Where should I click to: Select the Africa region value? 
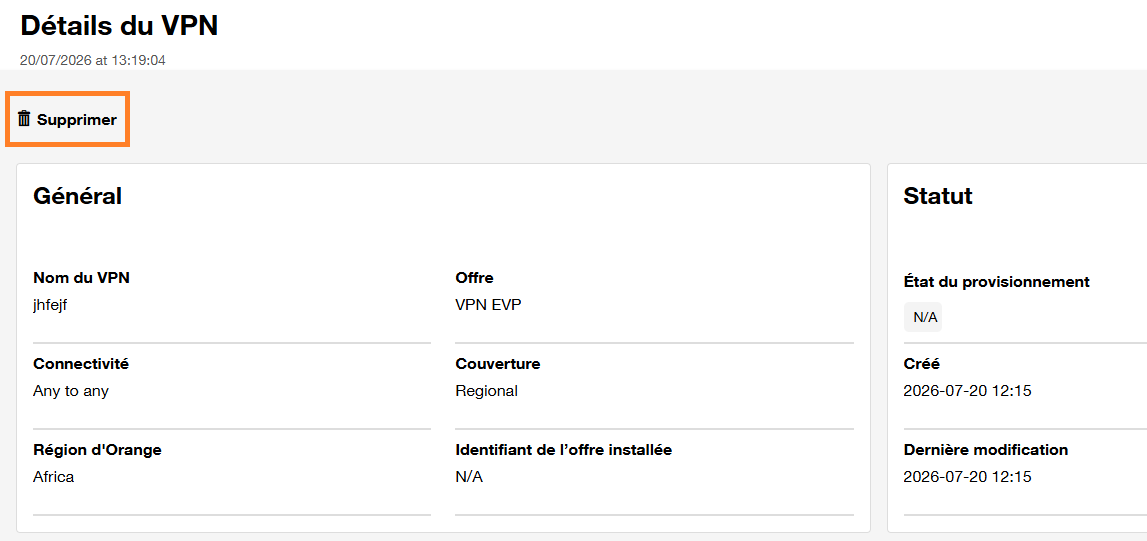[53, 477]
